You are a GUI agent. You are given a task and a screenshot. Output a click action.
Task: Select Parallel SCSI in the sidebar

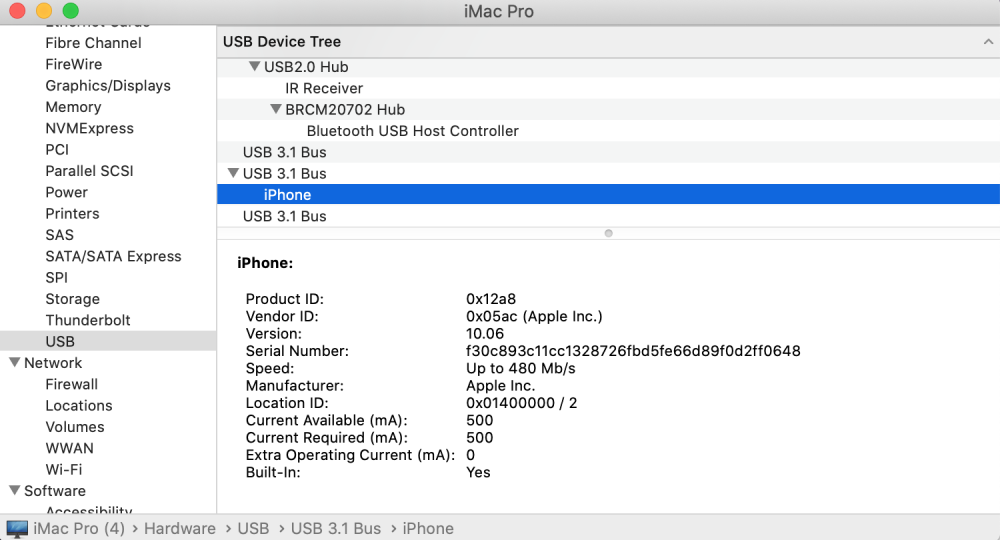pyautogui.click(x=89, y=171)
